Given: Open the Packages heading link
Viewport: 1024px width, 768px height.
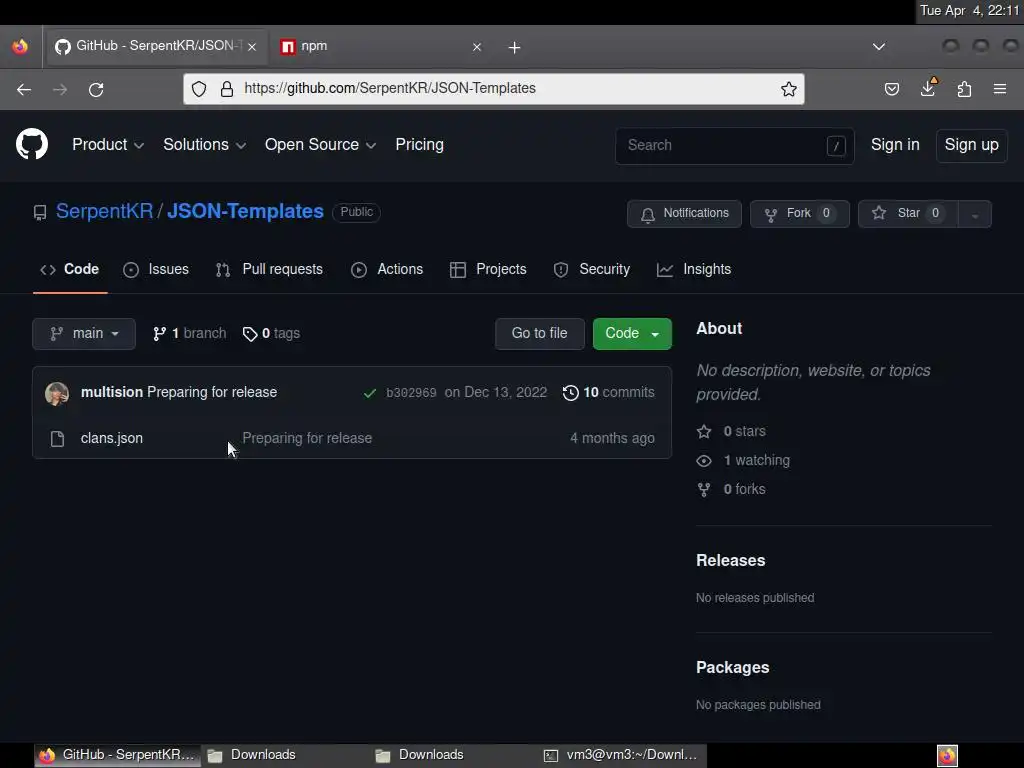Looking at the screenshot, I should [733, 667].
